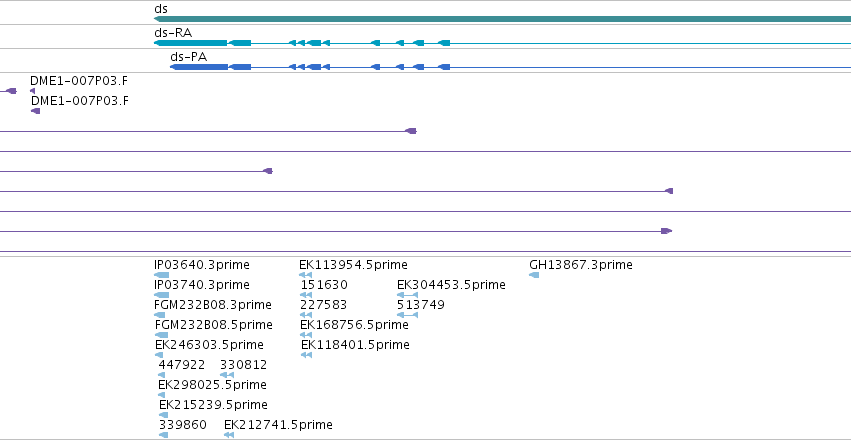Click the spliced glyph under EK304453.5prime
Viewport: 851px width, 440px height.
(x=408, y=295)
